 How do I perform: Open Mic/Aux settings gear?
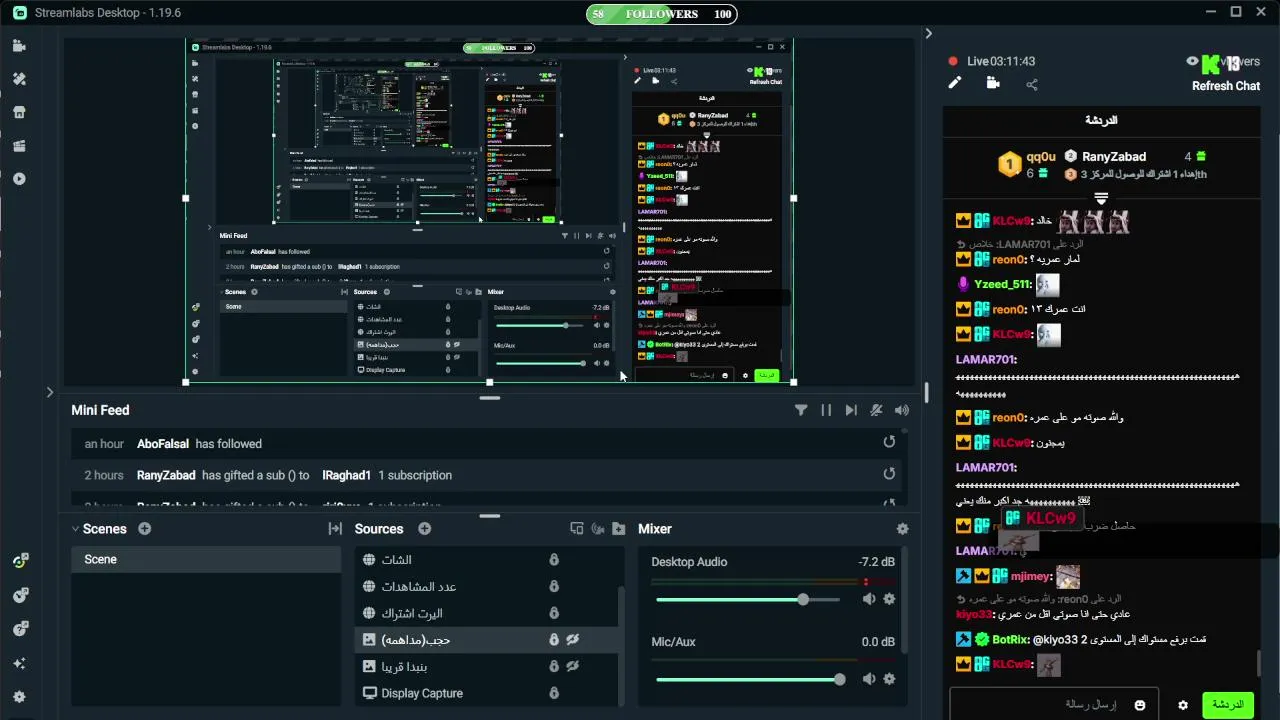[x=889, y=679]
